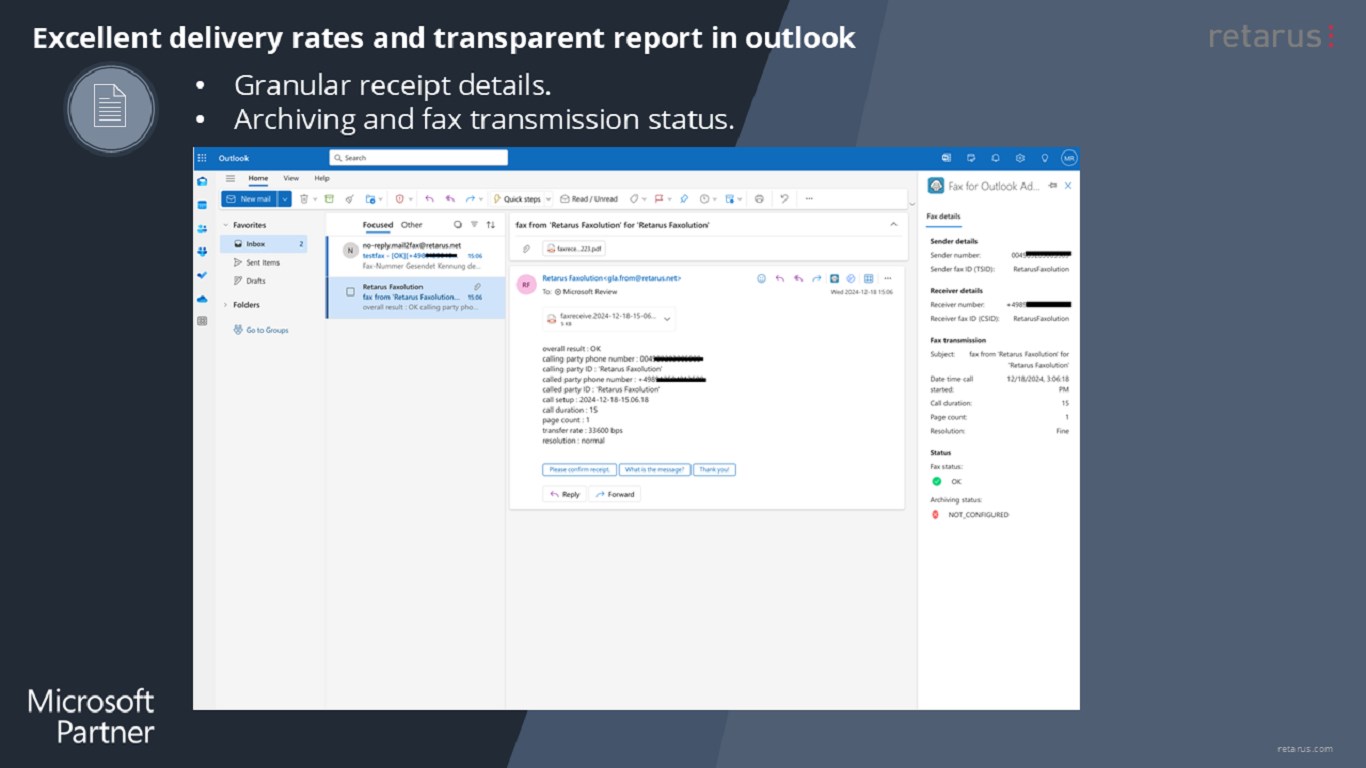Viewport: 1366px width, 768px height.
Task: Open Calendar in the left app rail
Action: pos(202,205)
